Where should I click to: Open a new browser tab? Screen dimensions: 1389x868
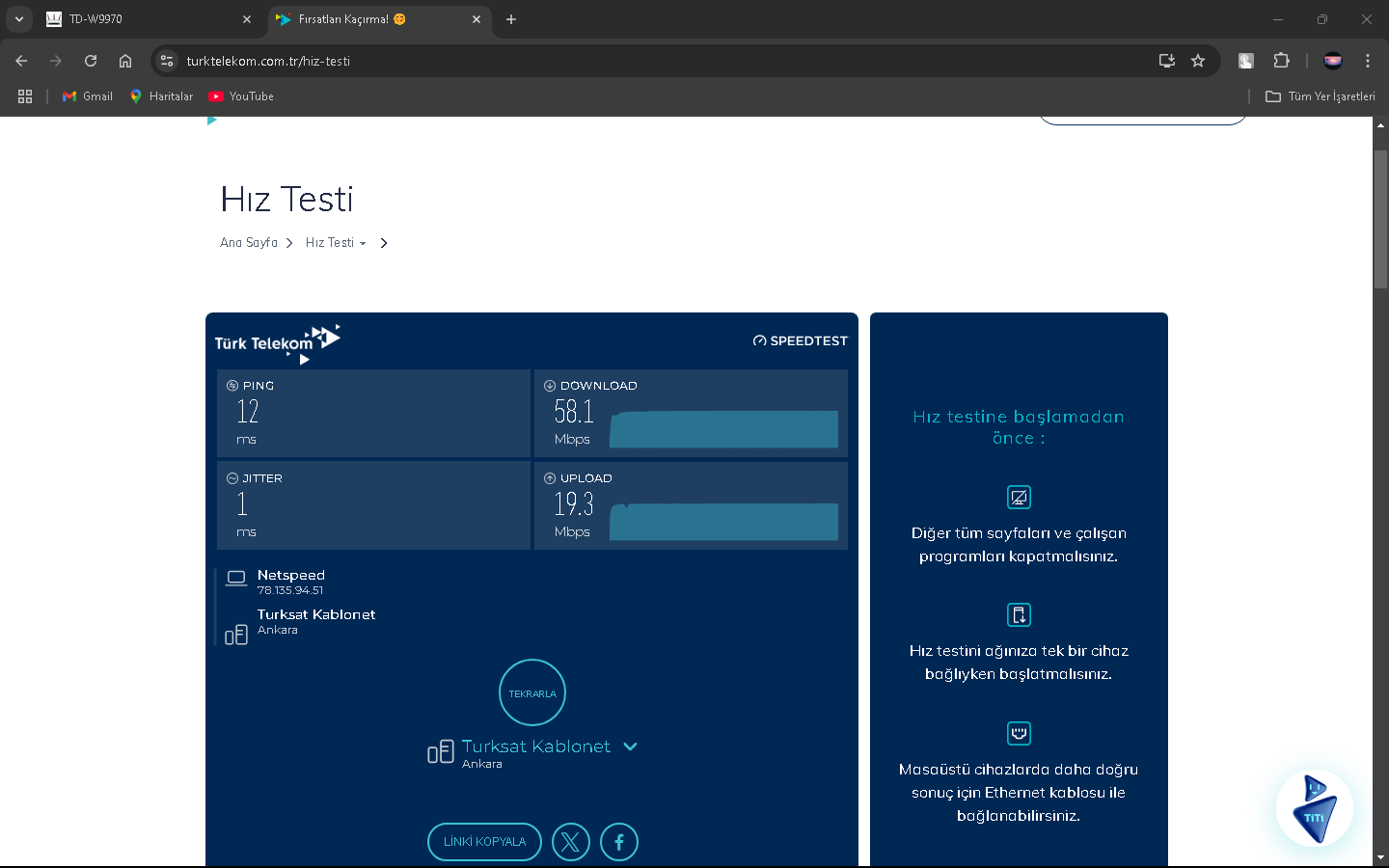tap(511, 19)
